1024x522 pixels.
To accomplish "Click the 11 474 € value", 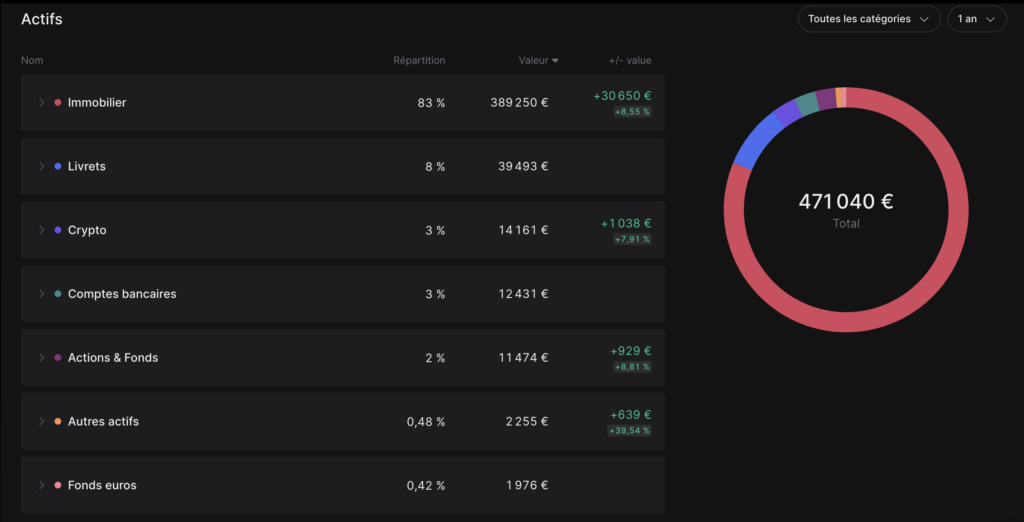I will click(x=524, y=357).
